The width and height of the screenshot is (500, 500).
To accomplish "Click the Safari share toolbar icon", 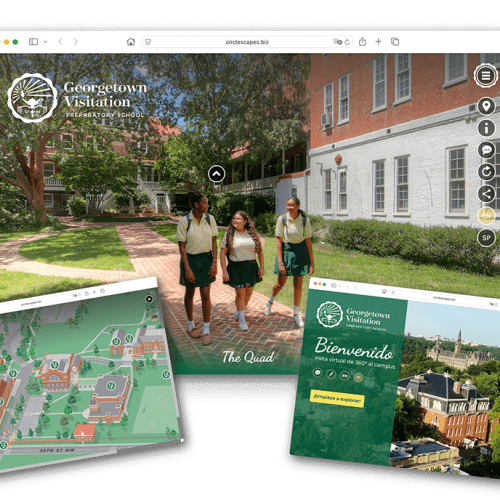I will [x=362, y=42].
